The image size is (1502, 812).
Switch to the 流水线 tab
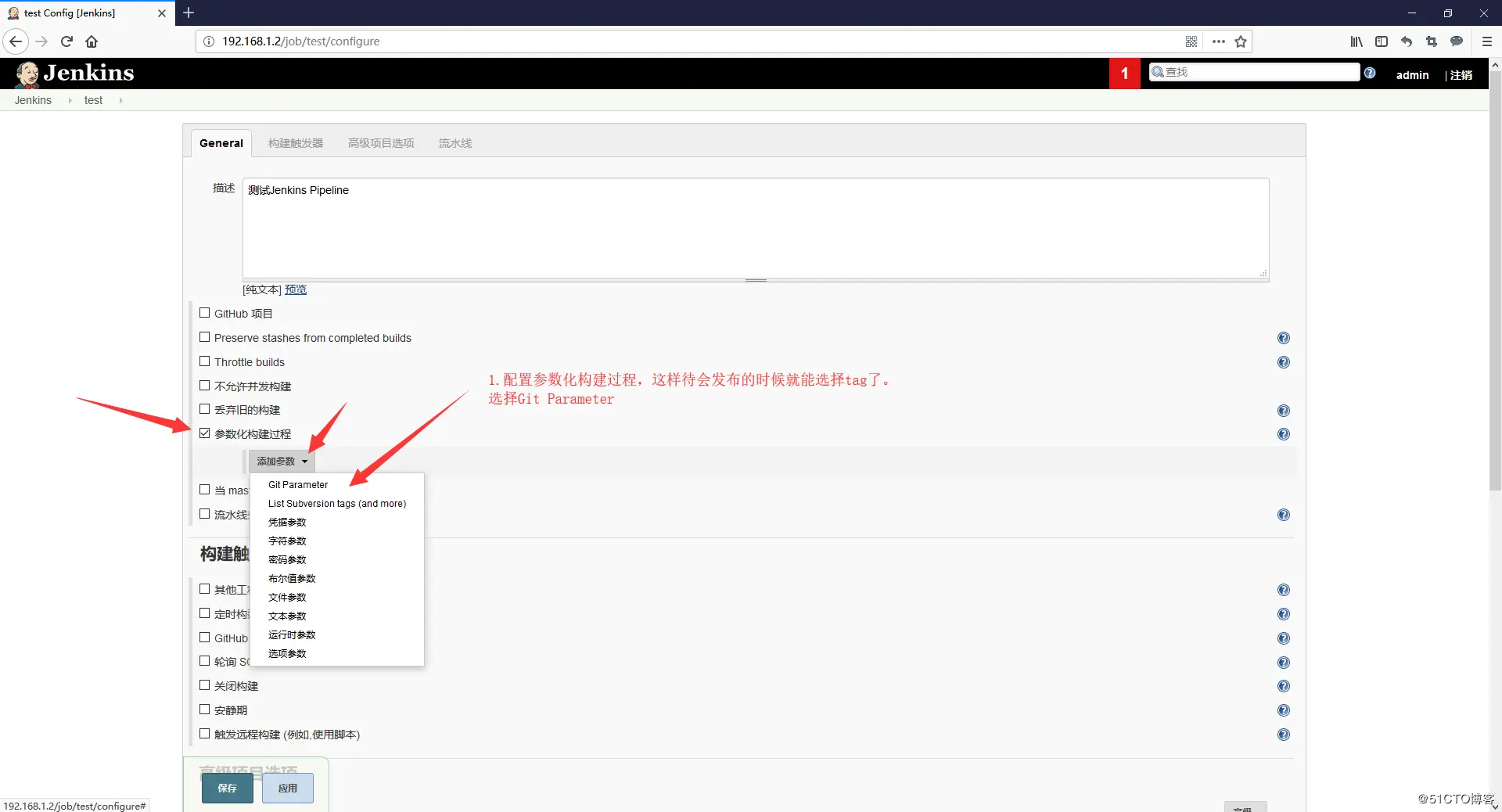pyautogui.click(x=455, y=143)
